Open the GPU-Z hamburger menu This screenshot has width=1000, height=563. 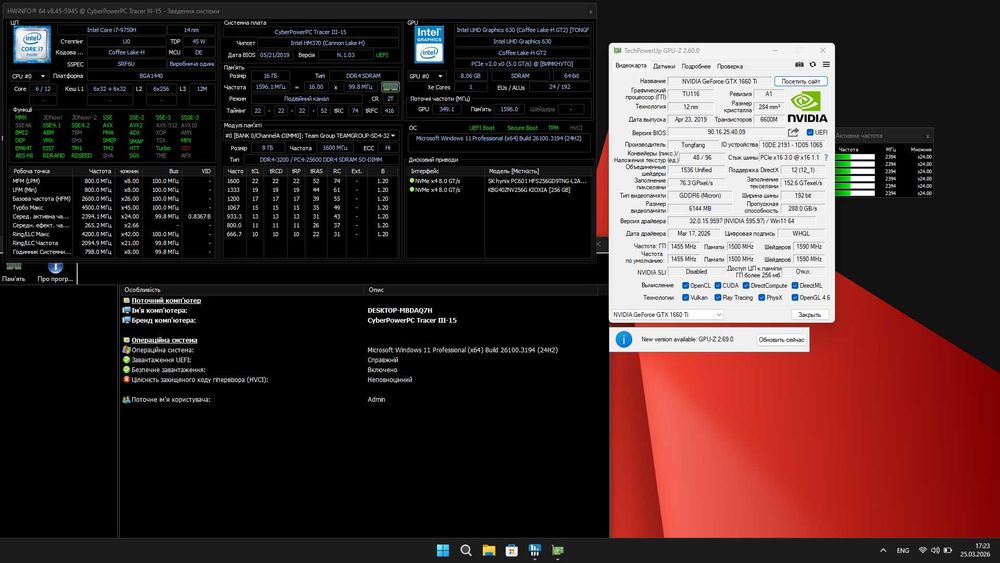point(826,64)
